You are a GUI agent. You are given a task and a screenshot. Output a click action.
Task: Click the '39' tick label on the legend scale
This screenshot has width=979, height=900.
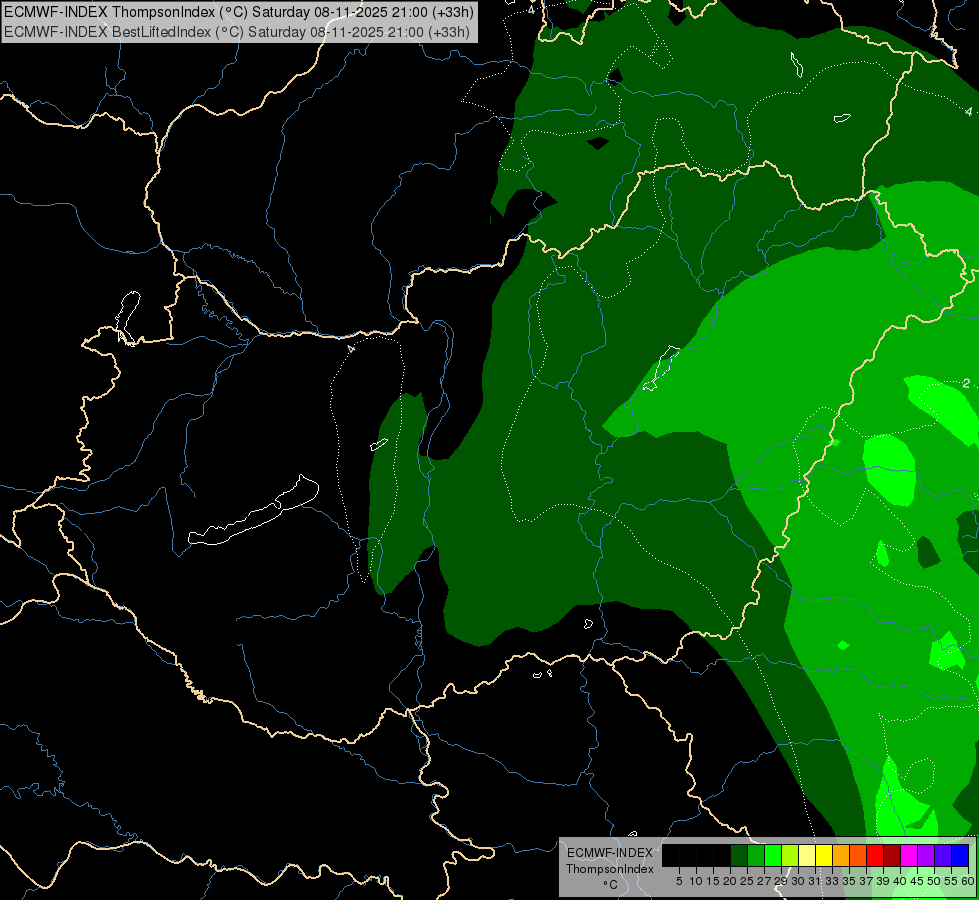tap(883, 881)
